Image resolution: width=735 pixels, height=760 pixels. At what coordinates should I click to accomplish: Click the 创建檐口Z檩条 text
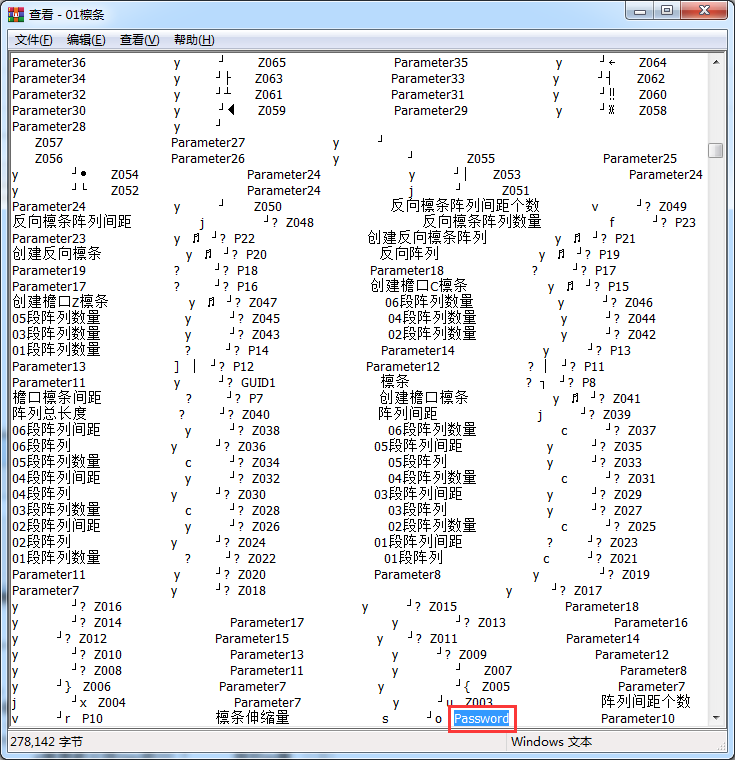(60, 301)
